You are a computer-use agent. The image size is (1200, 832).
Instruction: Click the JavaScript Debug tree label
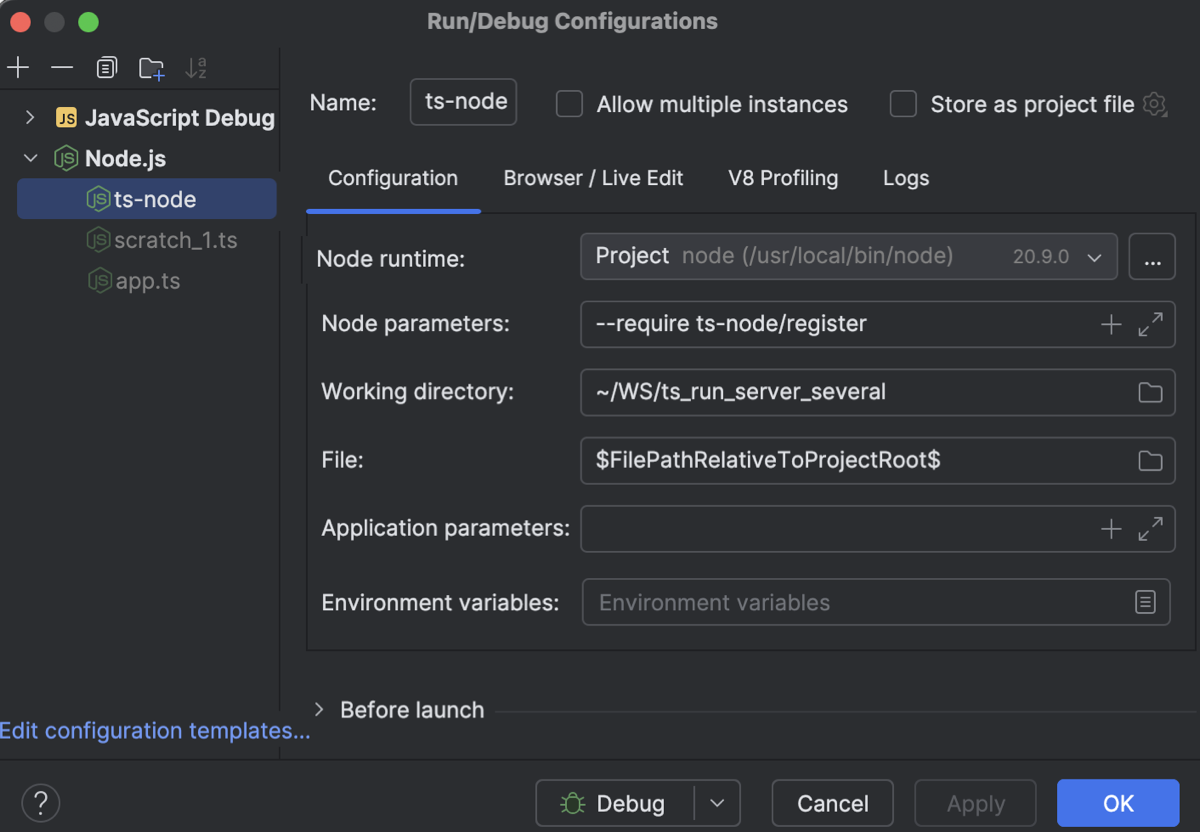(180, 118)
